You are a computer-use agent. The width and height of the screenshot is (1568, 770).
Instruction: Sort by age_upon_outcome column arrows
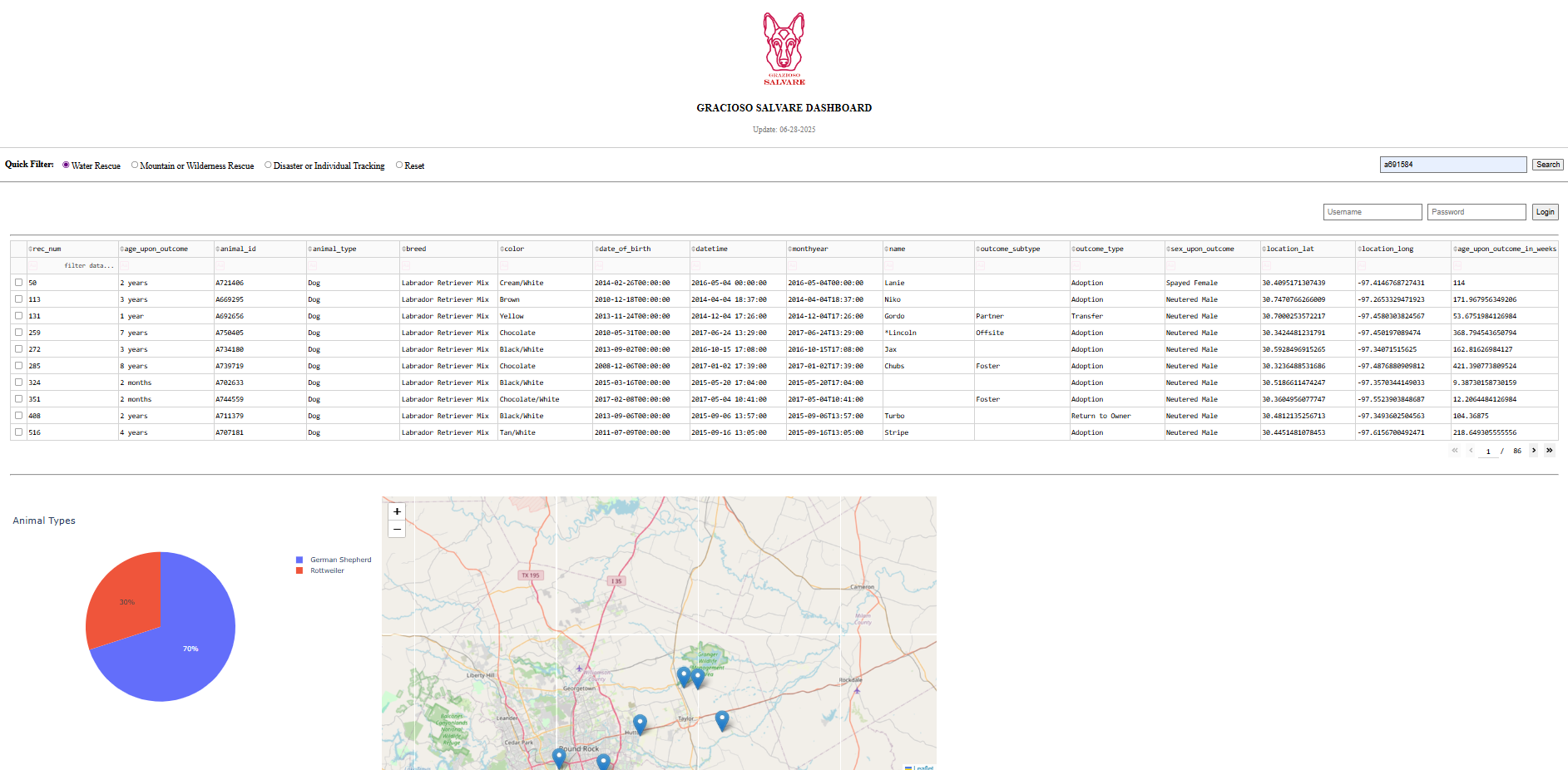(x=121, y=249)
